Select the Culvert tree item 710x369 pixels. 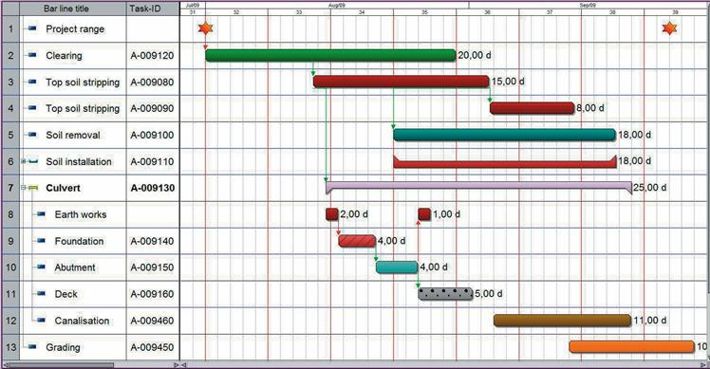pyautogui.click(x=63, y=188)
